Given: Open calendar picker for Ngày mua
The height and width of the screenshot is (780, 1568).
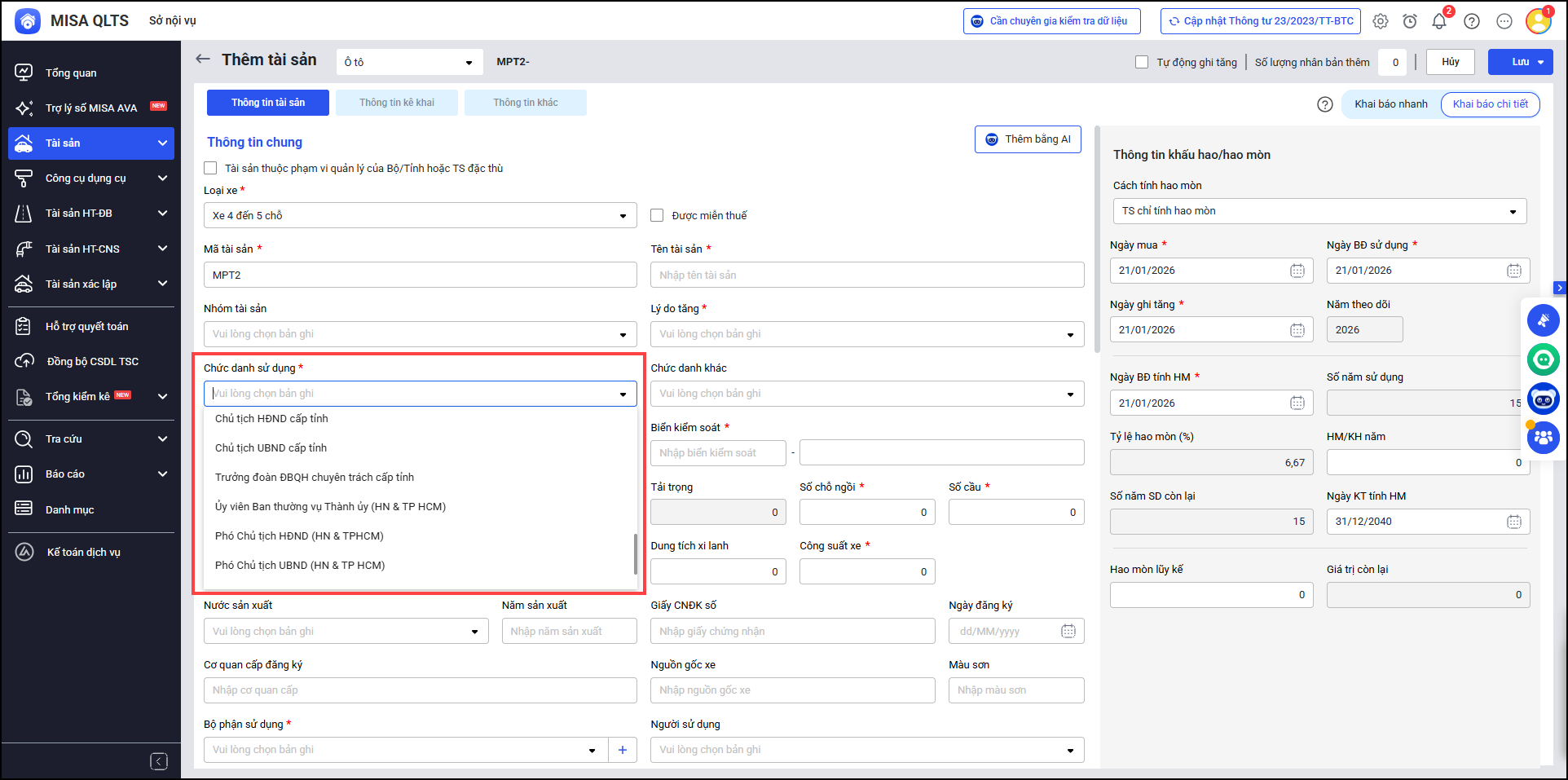Looking at the screenshot, I should 1297,271.
